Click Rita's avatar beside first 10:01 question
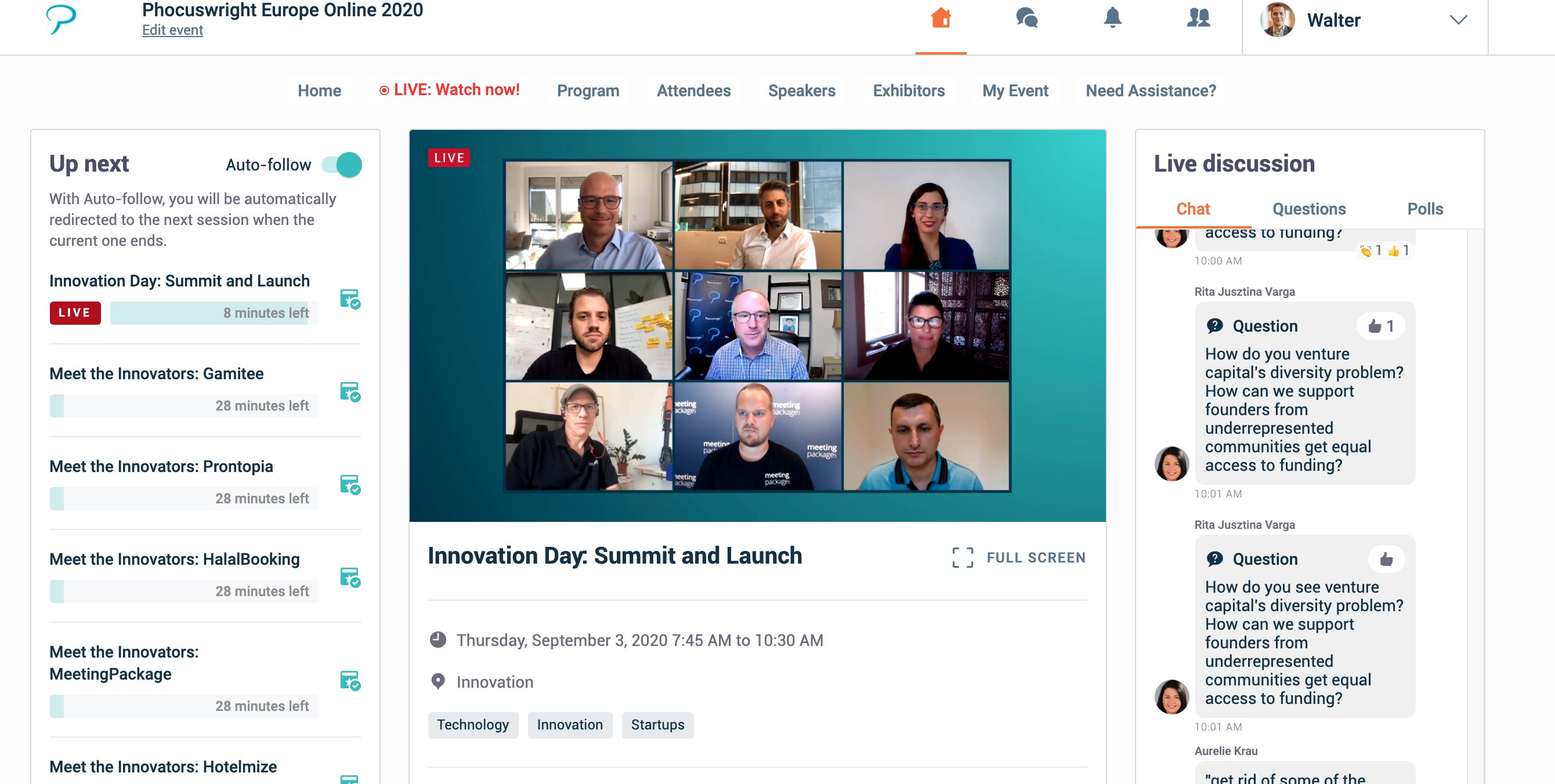Image resolution: width=1555 pixels, height=784 pixels. pos(1171,464)
